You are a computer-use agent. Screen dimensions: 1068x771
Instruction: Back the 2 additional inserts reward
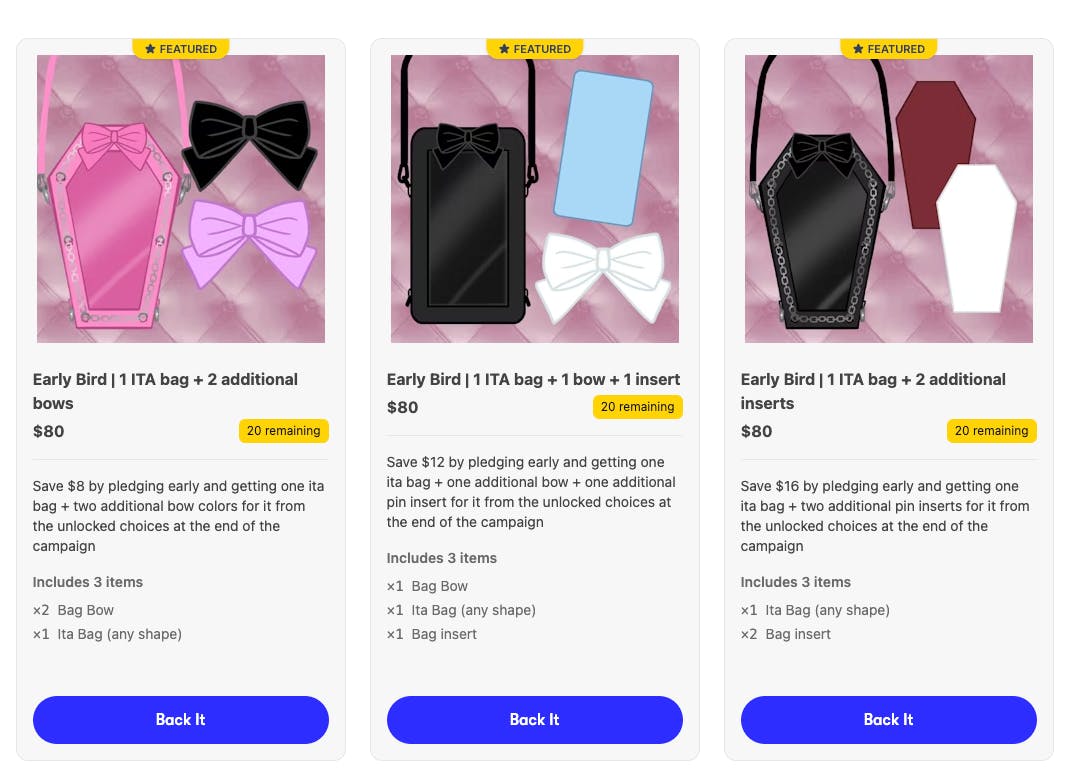click(x=889, y=720)
